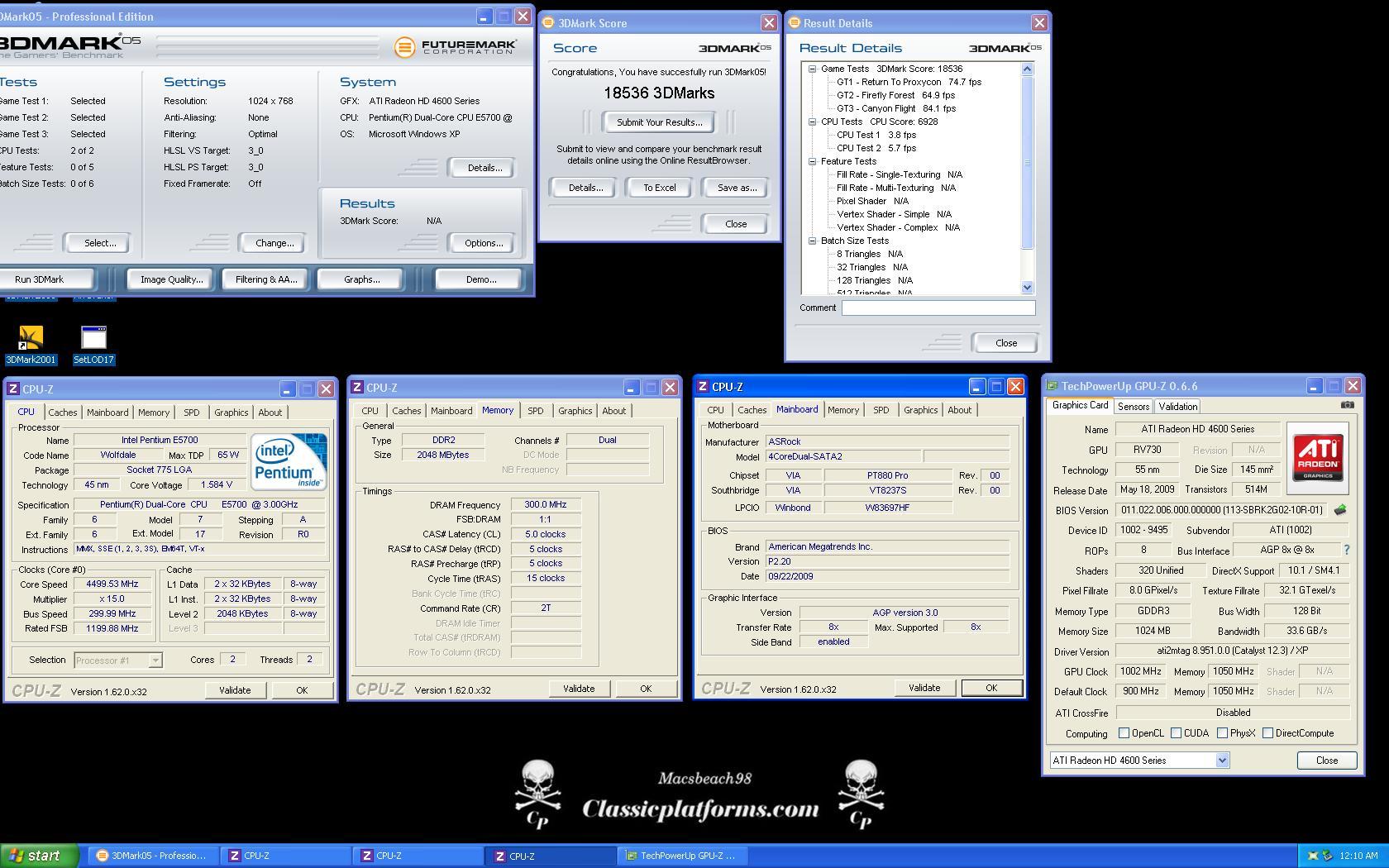Switch to the Sensors tab in GPU-Z
This screenshot has width=1389, height=868.
(1134, 407)
